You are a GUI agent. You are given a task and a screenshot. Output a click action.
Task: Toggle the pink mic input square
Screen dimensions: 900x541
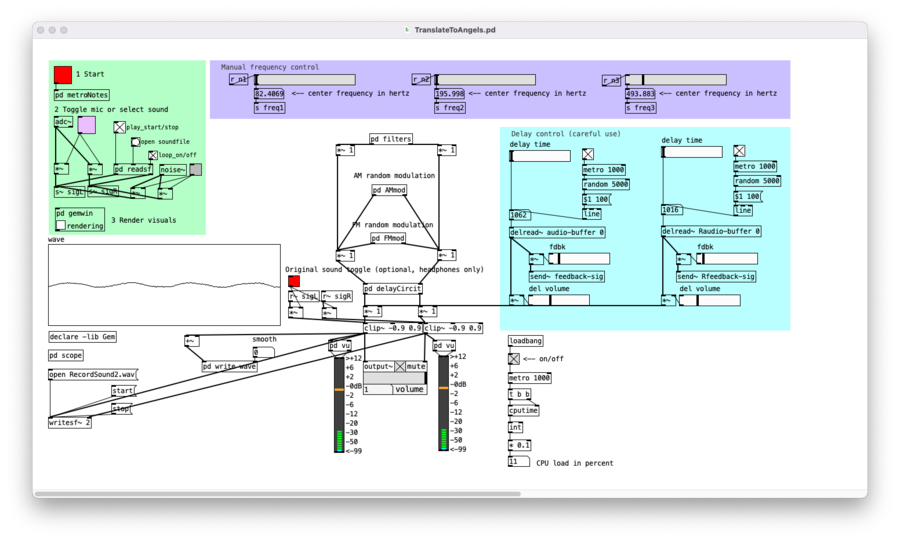[87, 125]
